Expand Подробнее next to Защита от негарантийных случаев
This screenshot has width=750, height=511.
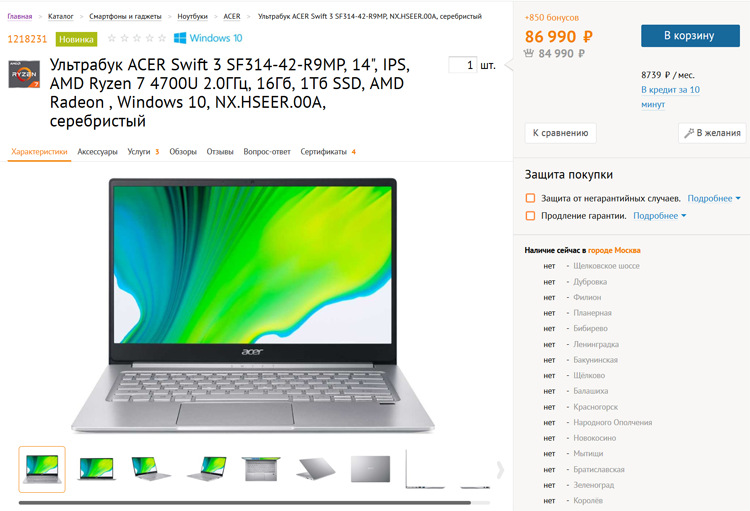coord(714,198)
